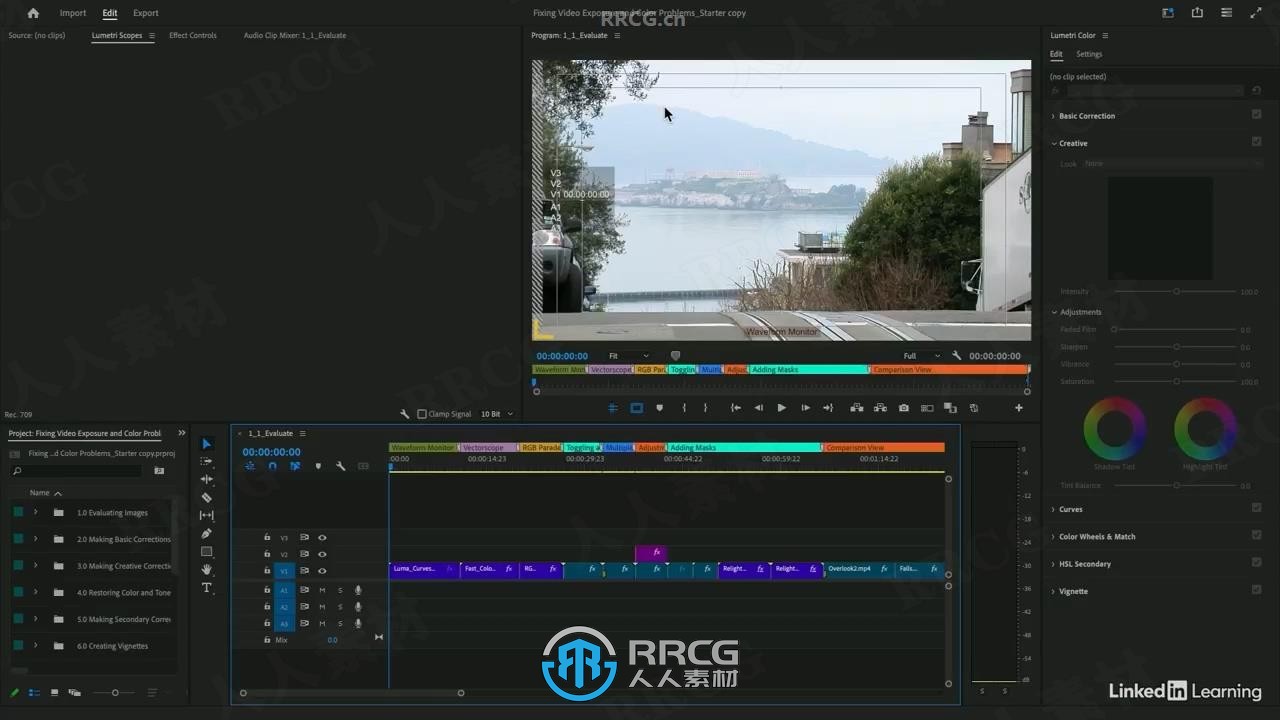Click the Shadow Tint color wheel
The width and height of the screenshot is (1280, 720).
click(x=1114, y=429)
